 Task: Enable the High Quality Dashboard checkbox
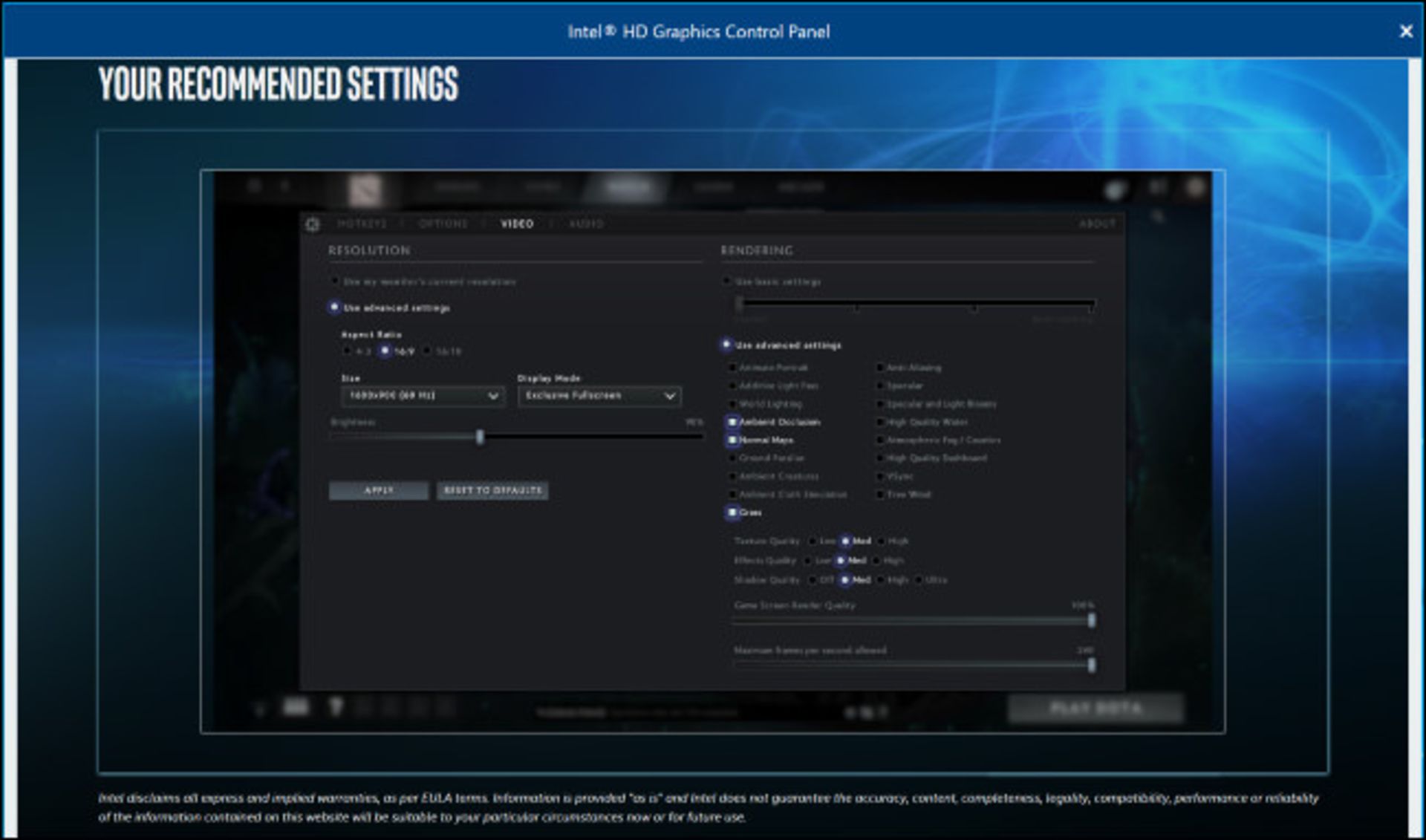tap(880, 458)
